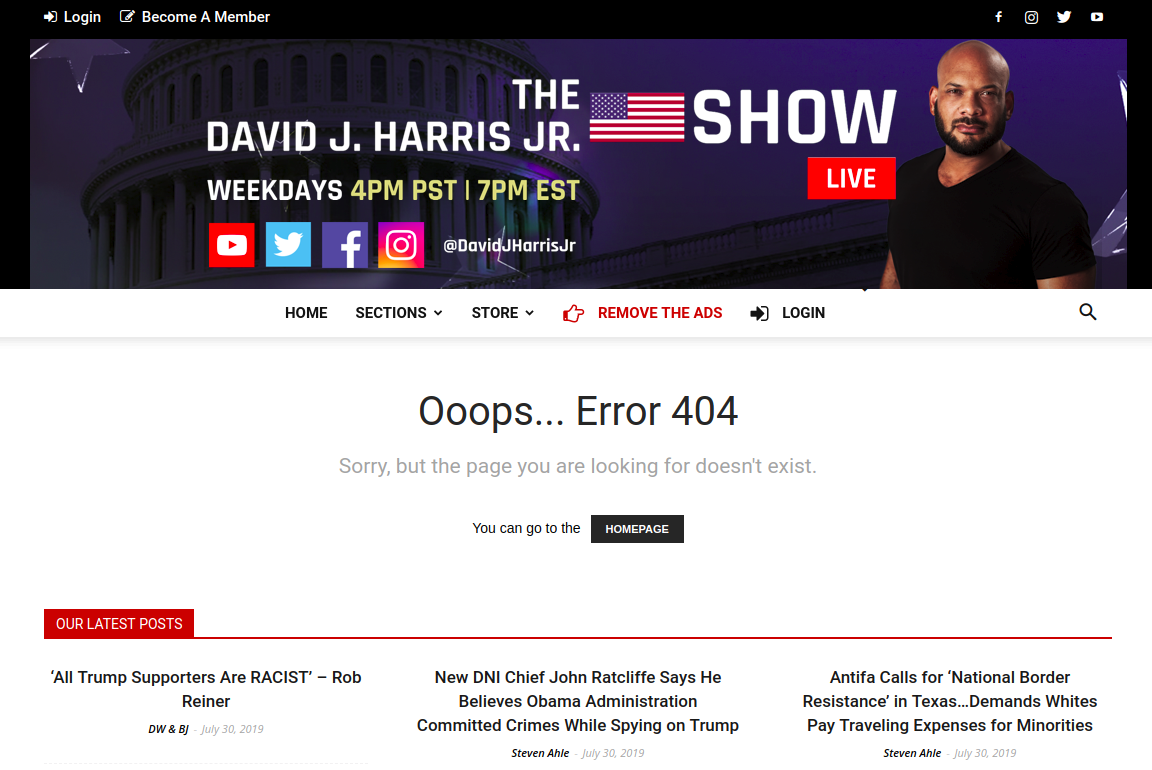This screenshot has height=770, width=1152.
Task: Open the Antifa National Border Resistance article
Action: point(949,701)
